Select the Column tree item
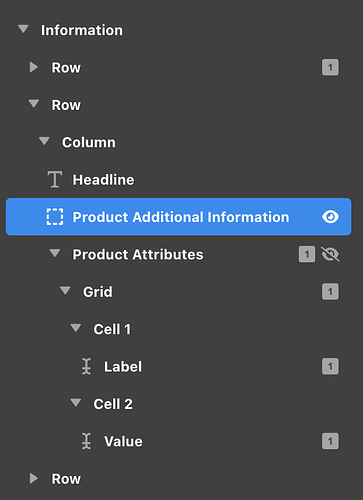 (89, 142)
